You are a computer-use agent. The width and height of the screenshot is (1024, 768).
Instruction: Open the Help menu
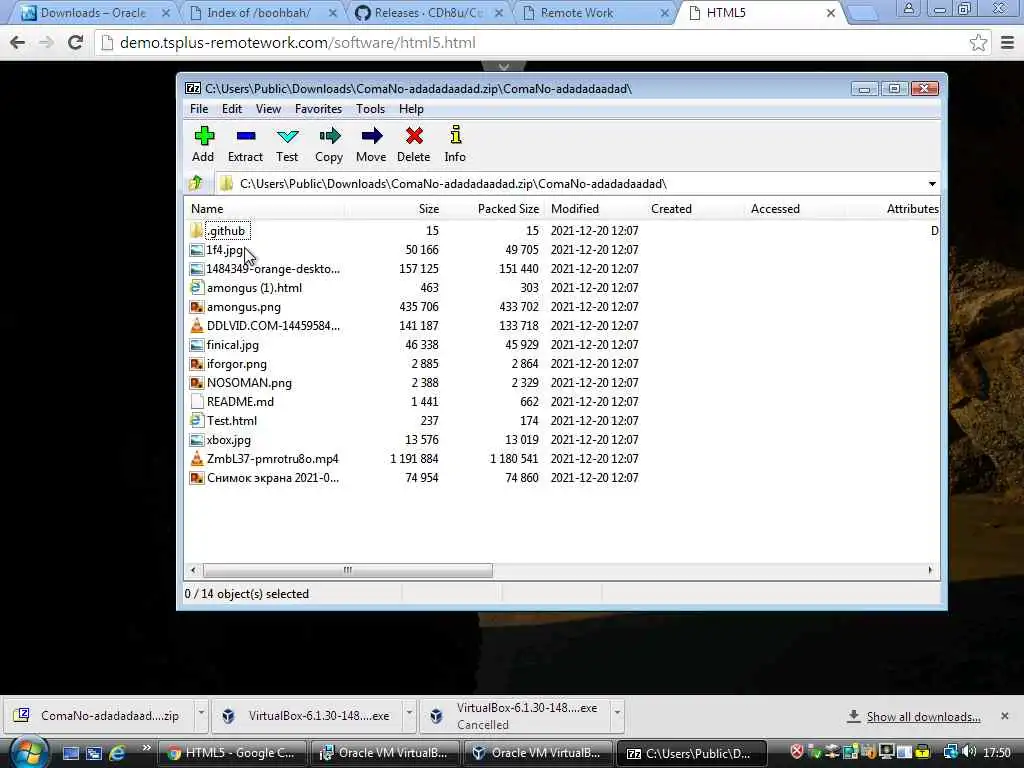[411, 108]
